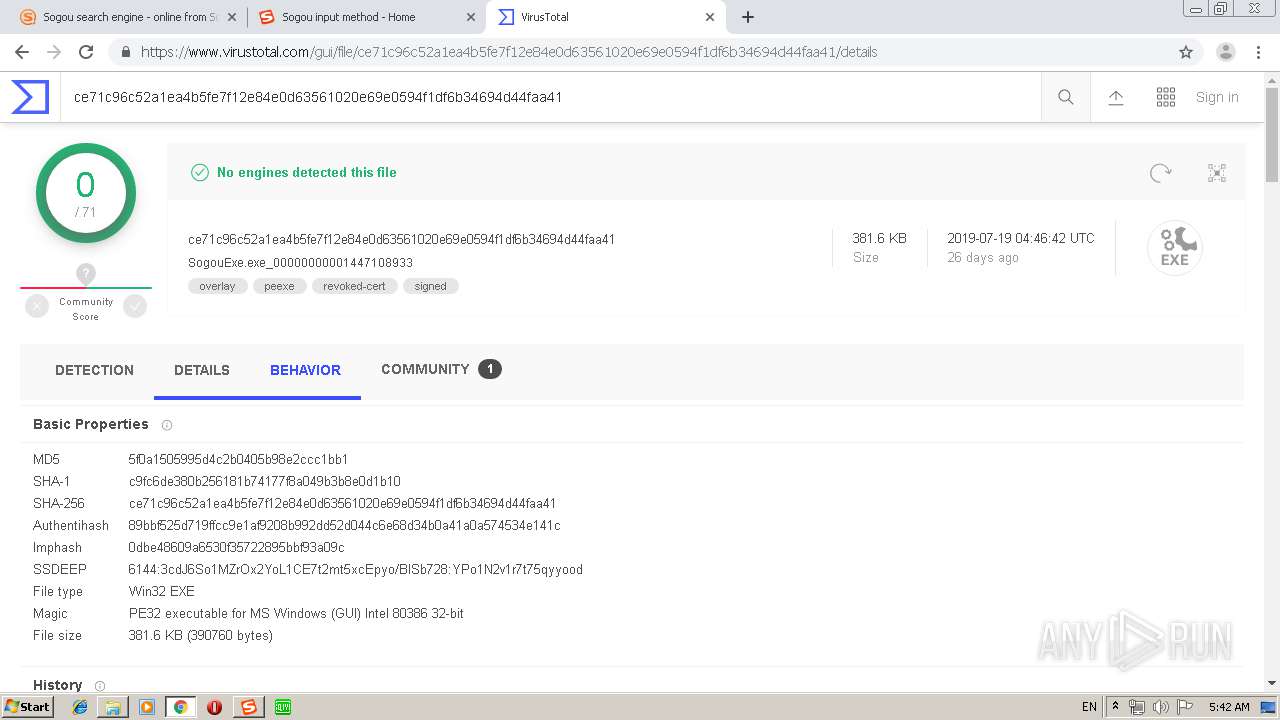Open the similarity graph icon
1280x720 pixels.
[1217, 173]
